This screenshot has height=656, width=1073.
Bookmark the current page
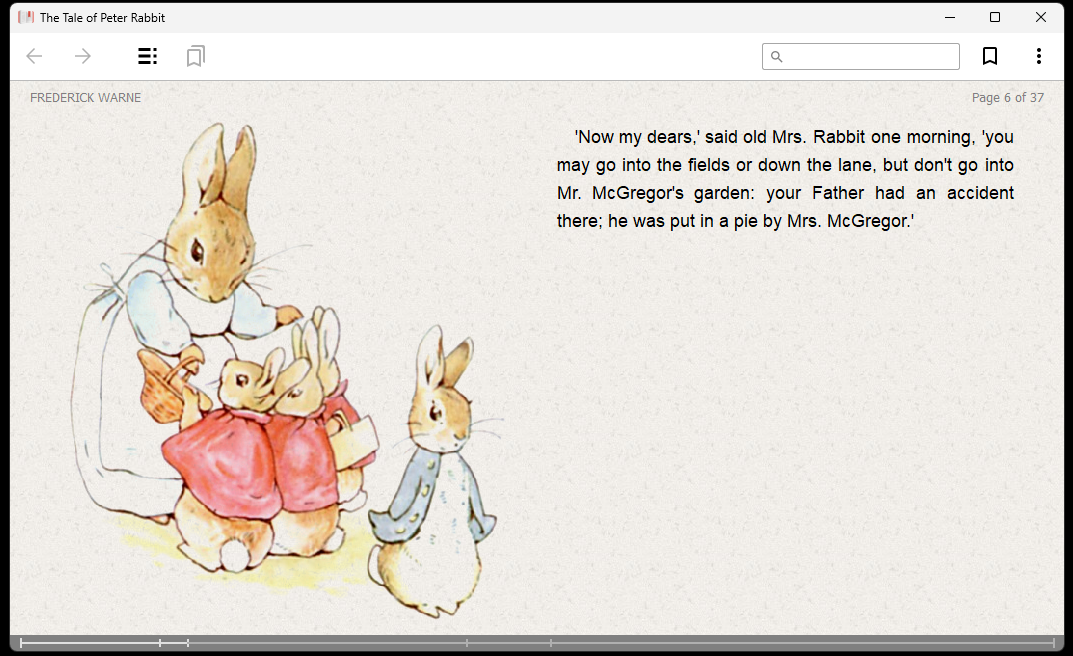point(990,56)
